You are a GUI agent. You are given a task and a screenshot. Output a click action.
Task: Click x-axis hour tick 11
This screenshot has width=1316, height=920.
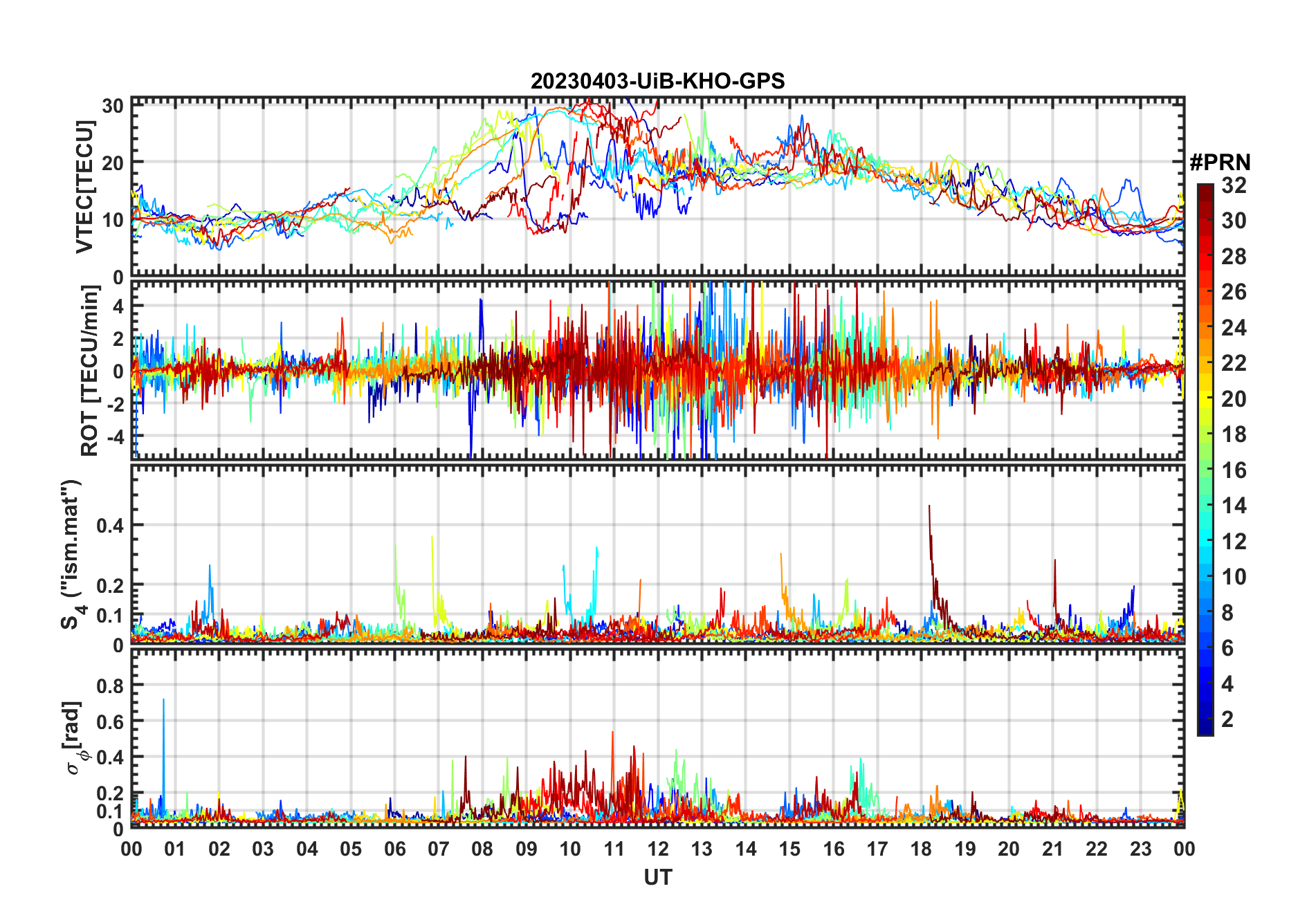pyautogui.click(x=614, y=849)
